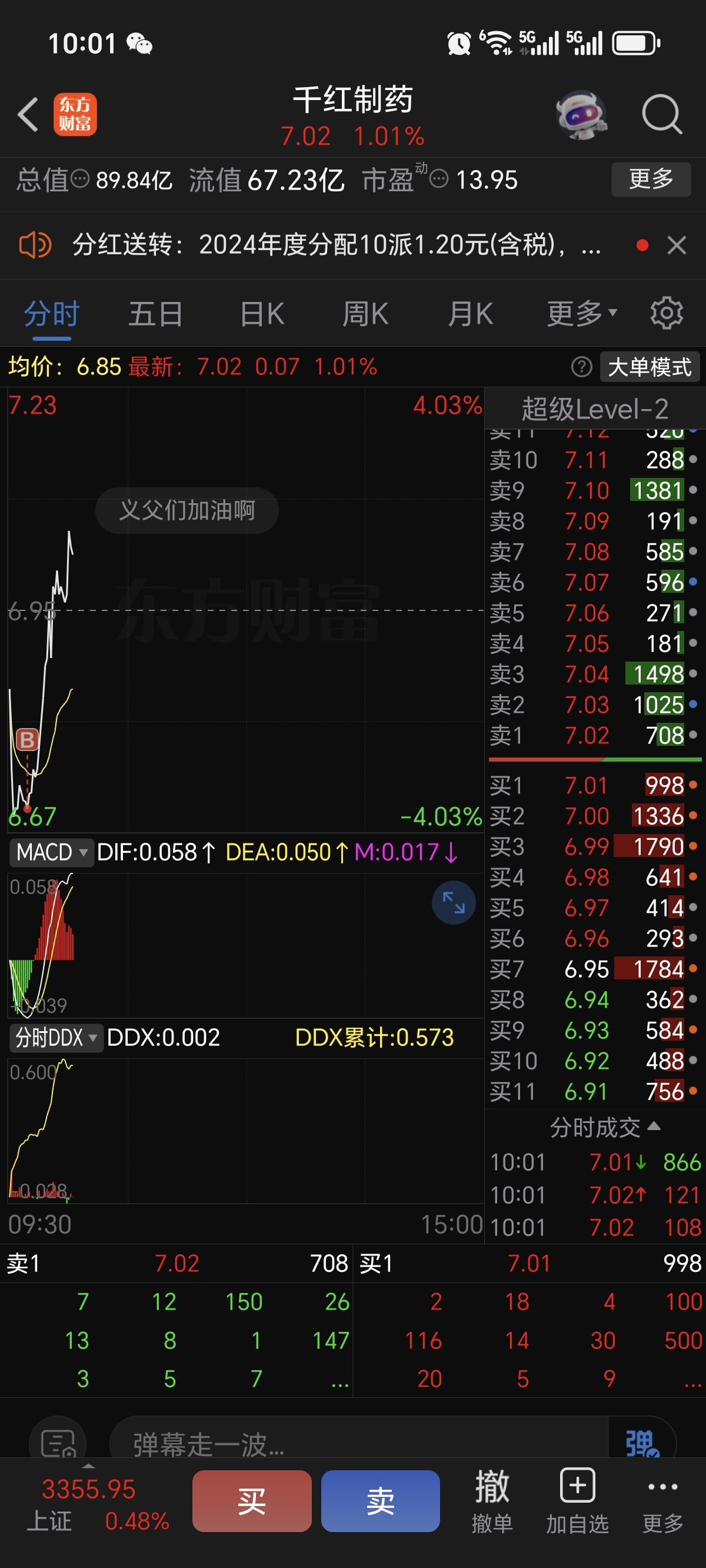Open the bullet comment list icon

58,1443
